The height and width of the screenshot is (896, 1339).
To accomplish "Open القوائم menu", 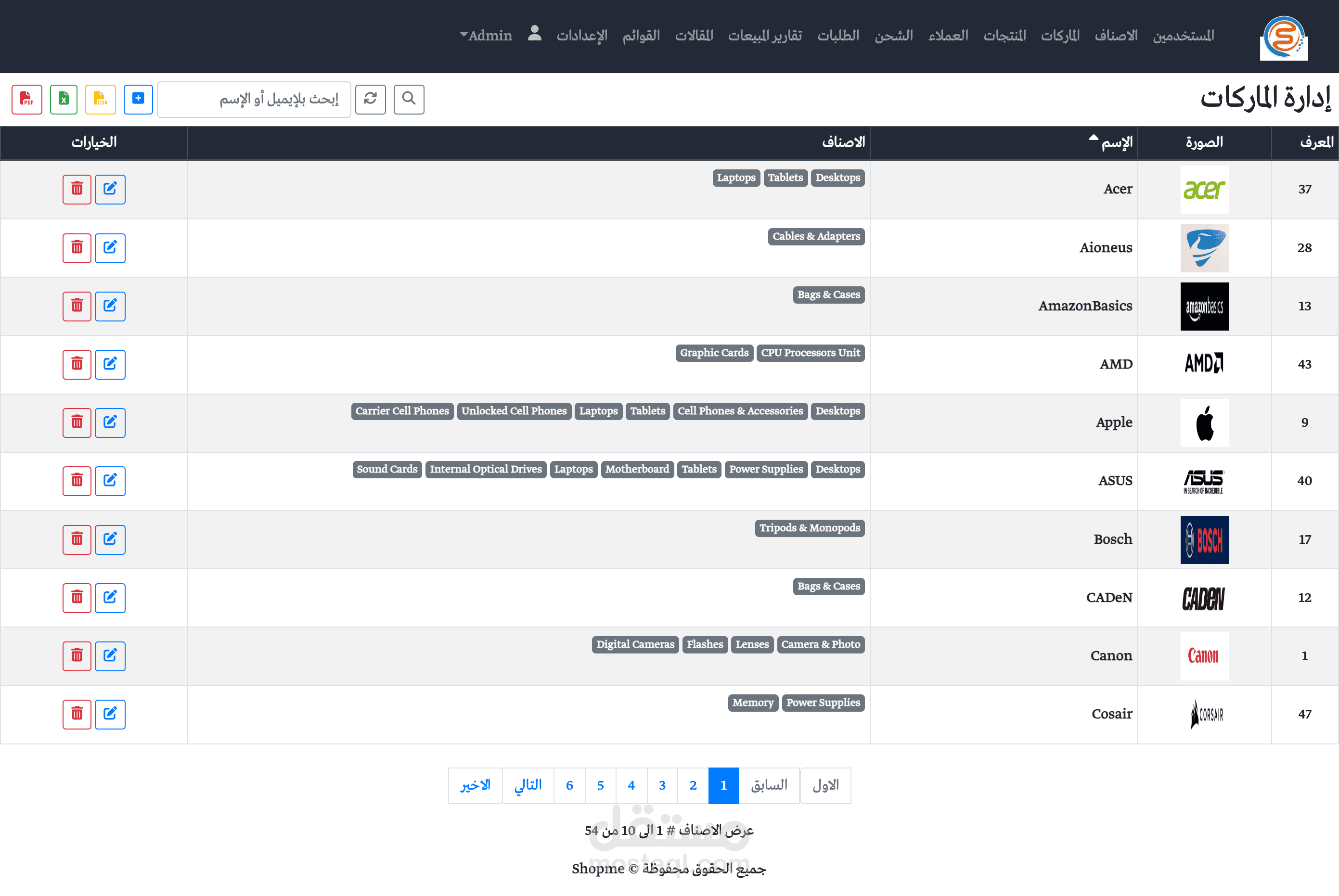I will pyautogui.click(x=641, y=36).
